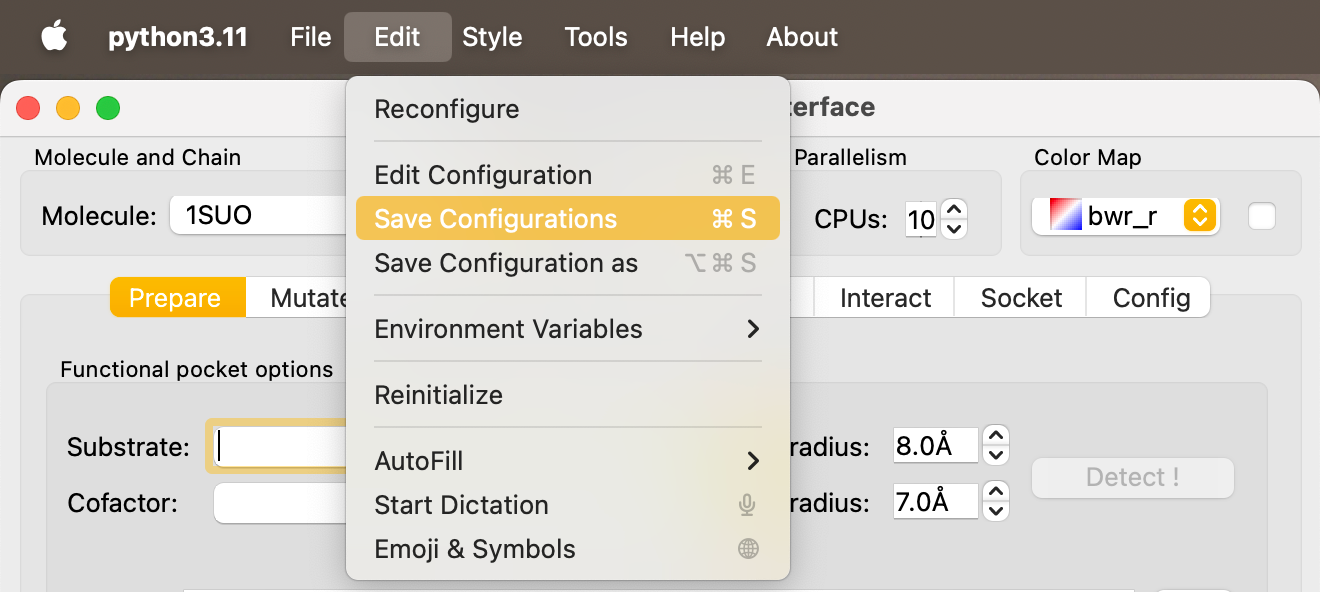This screenshot has height=592, width=1320.
Task: Close the open Edit menu
Action: (x=397, y=37)
